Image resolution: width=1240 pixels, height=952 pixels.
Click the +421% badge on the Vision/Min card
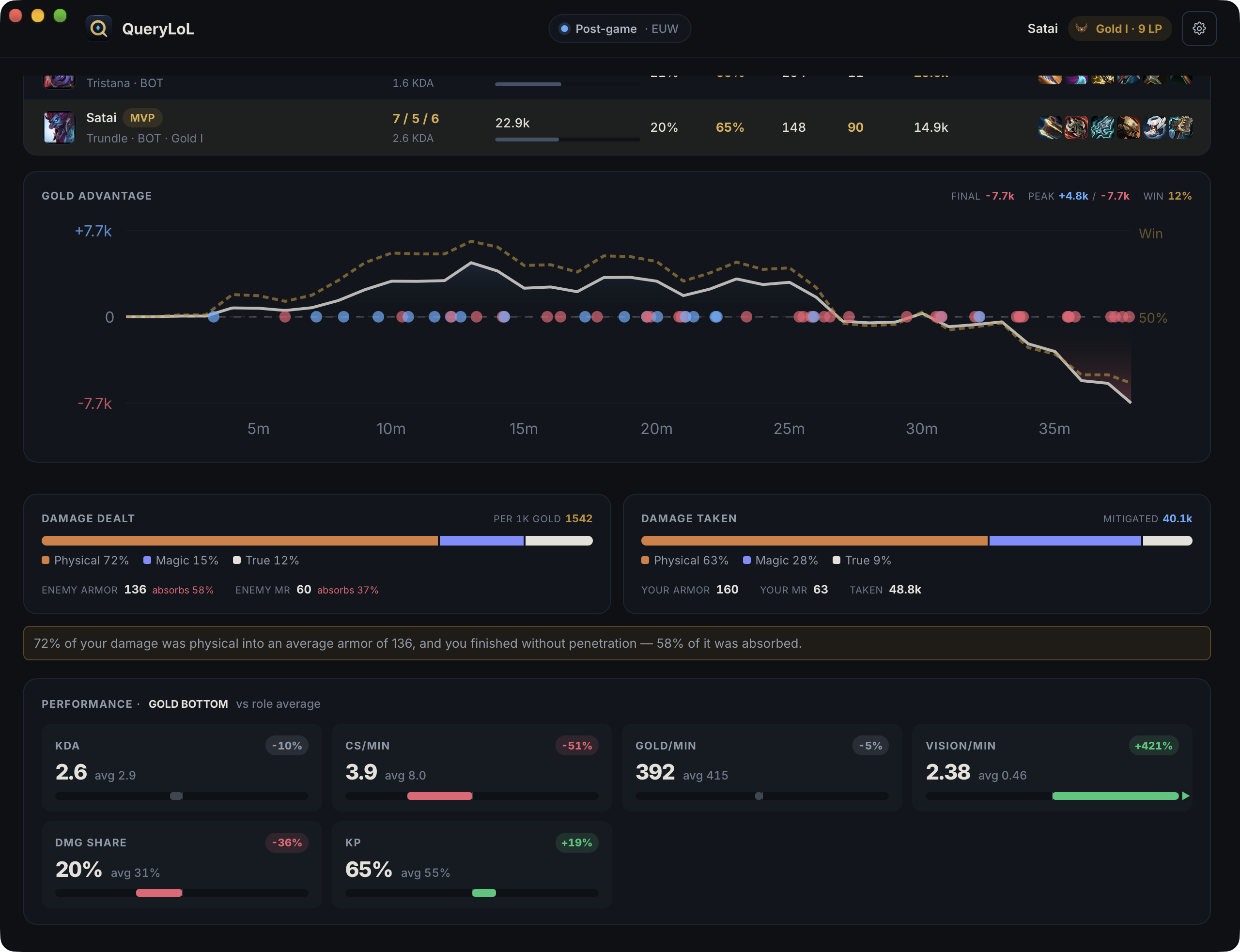[x=1153, y=746]
